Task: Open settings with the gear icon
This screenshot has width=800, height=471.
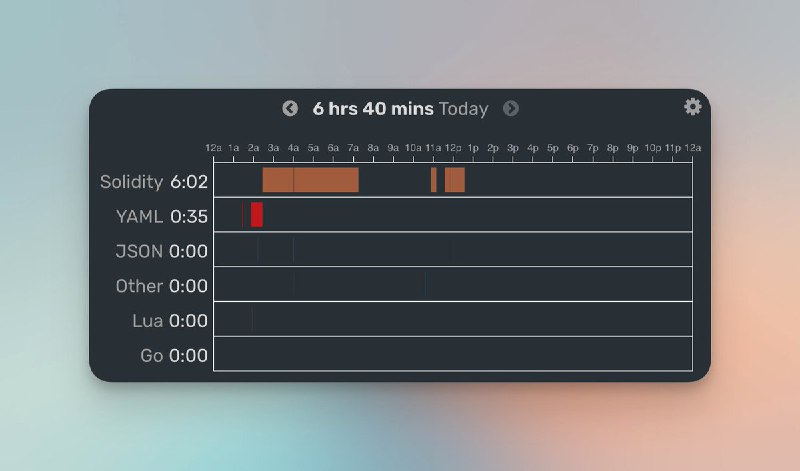Action: 692,107
